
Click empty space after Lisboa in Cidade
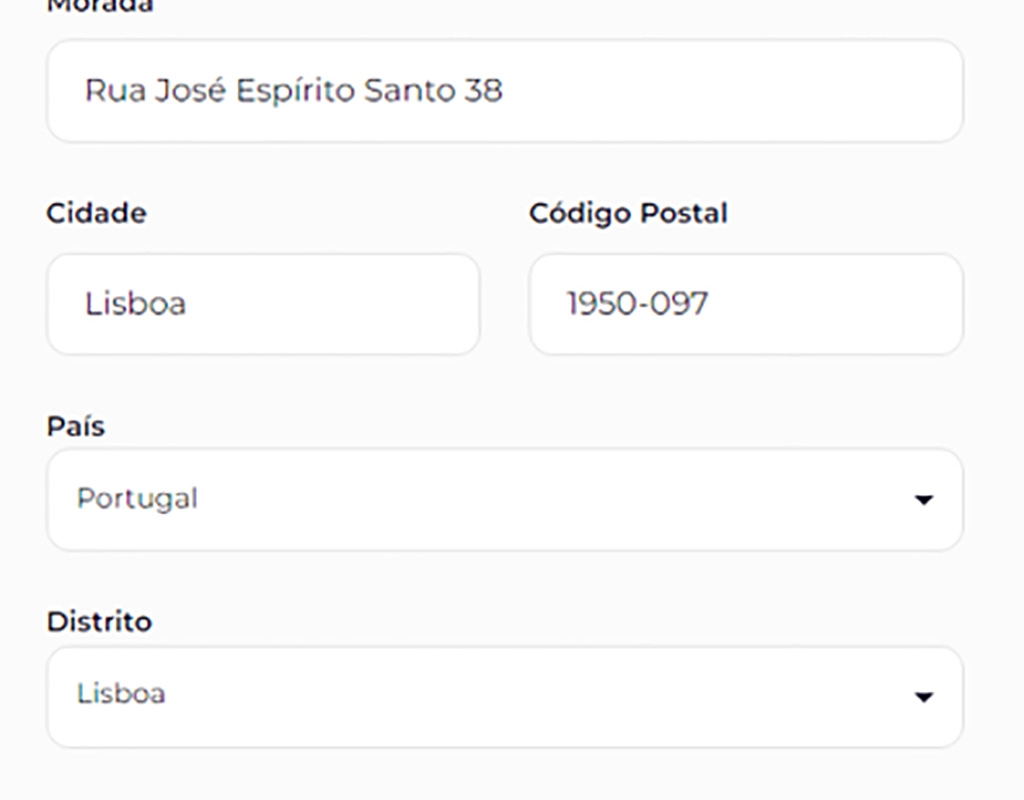[340, 304]
